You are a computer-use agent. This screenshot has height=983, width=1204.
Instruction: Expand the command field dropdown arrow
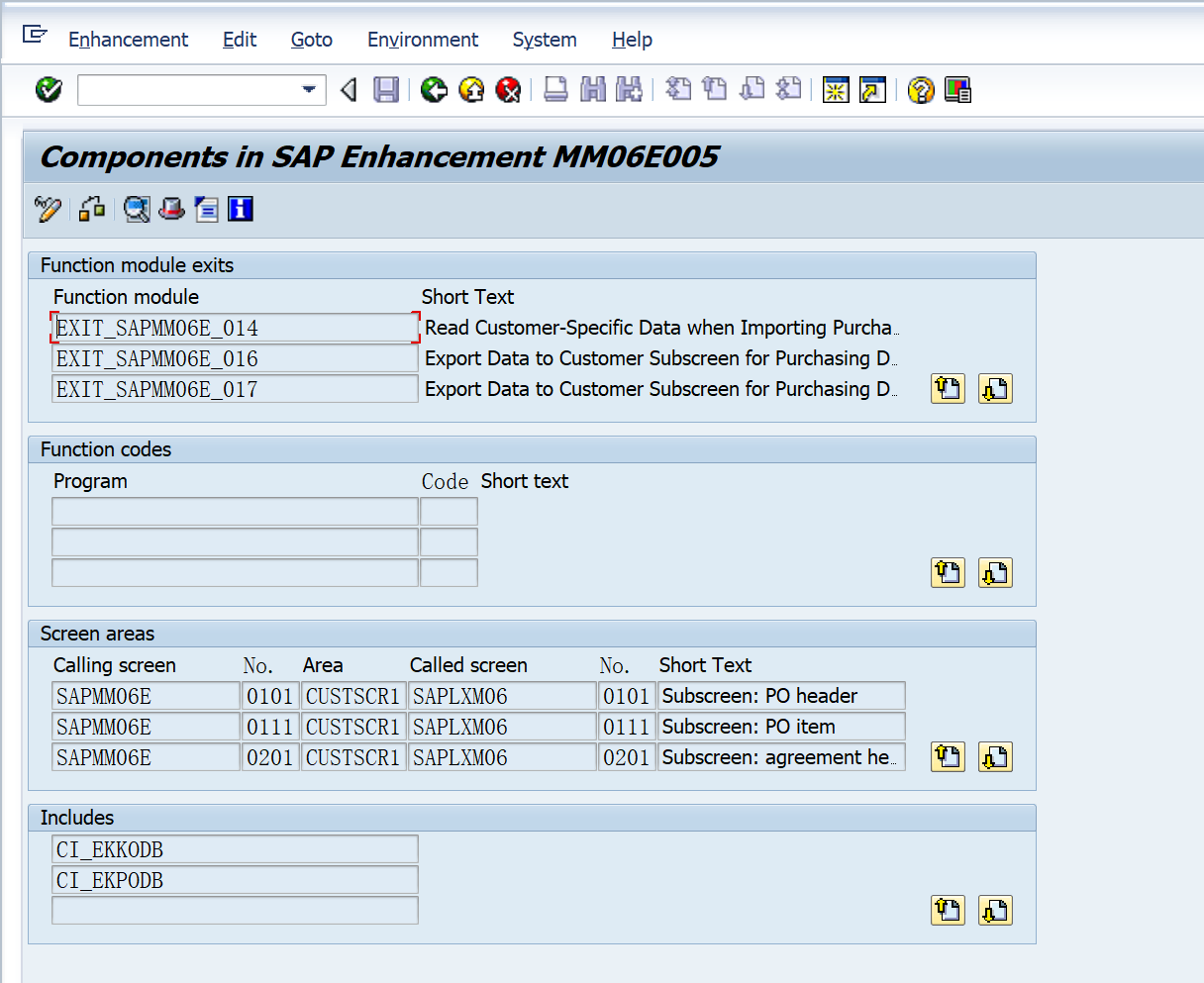coord(309,90)
